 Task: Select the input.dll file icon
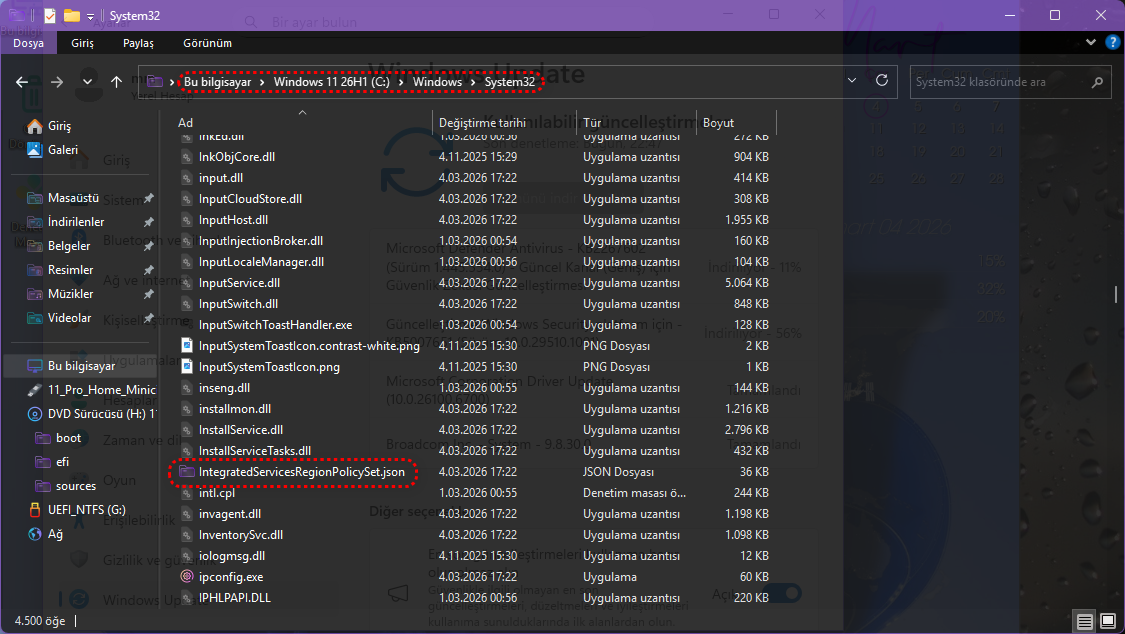click(x=187, y=178)
